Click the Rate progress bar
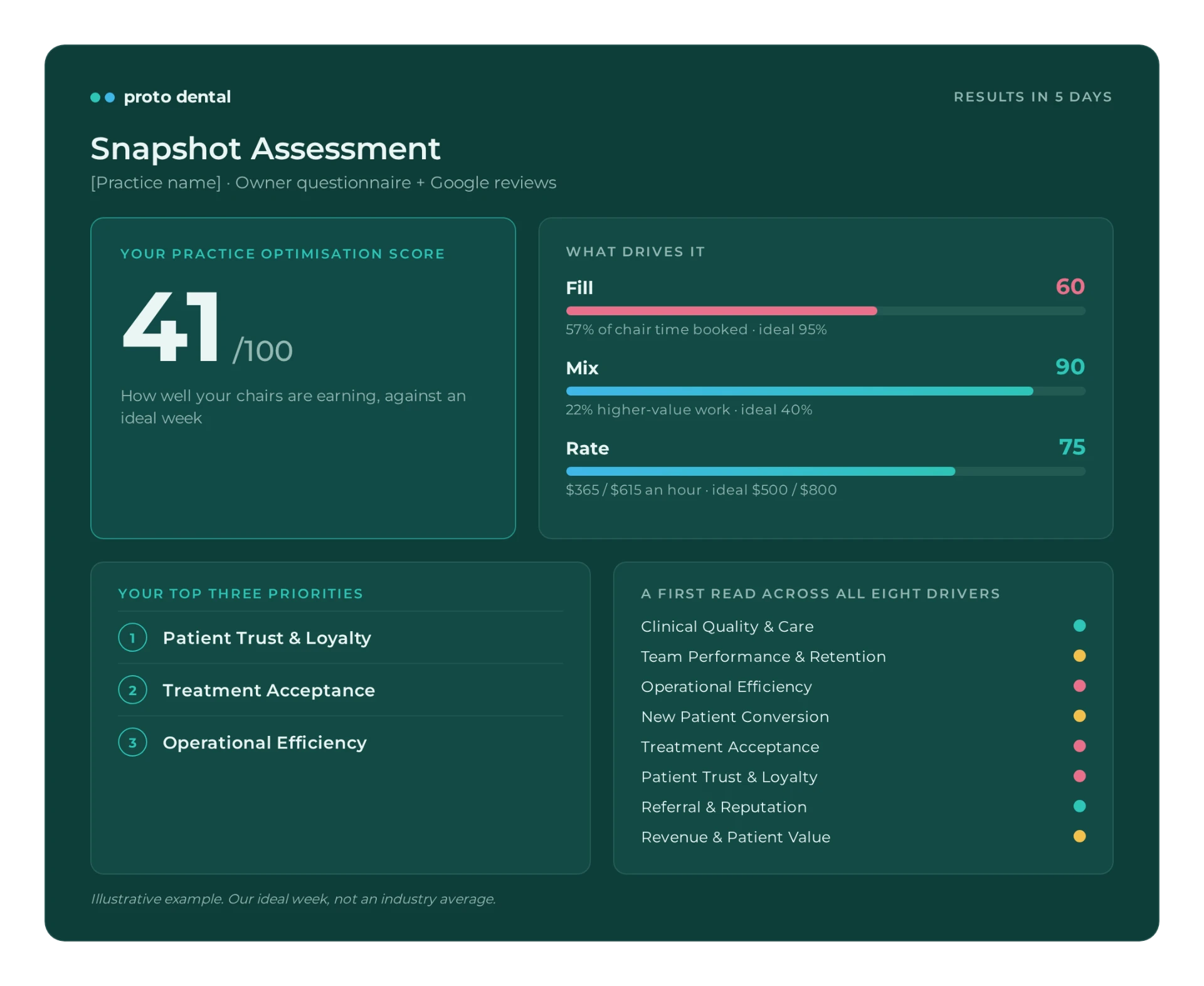 point(825,471)
